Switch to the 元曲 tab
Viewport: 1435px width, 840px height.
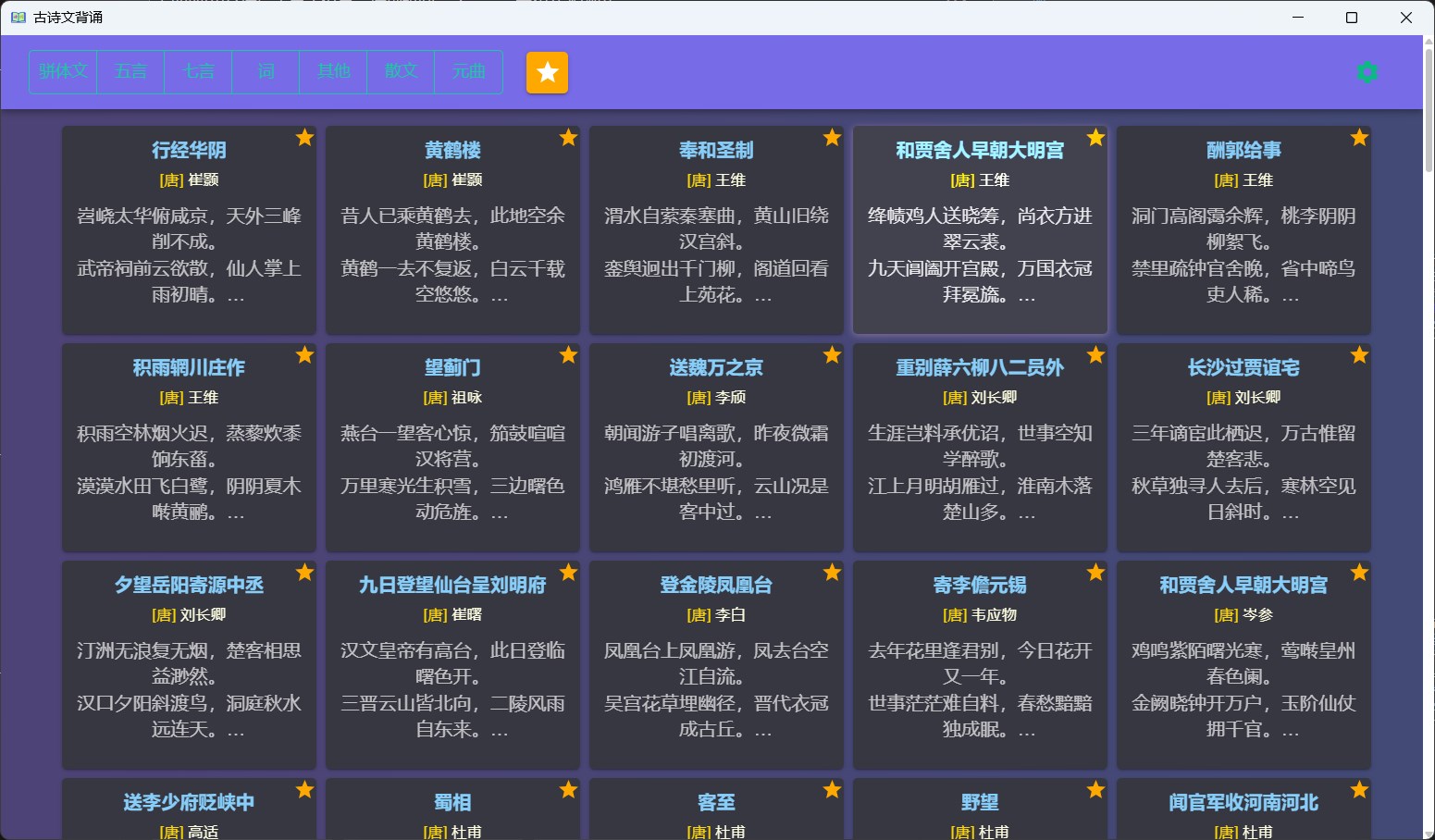(468, 72)
